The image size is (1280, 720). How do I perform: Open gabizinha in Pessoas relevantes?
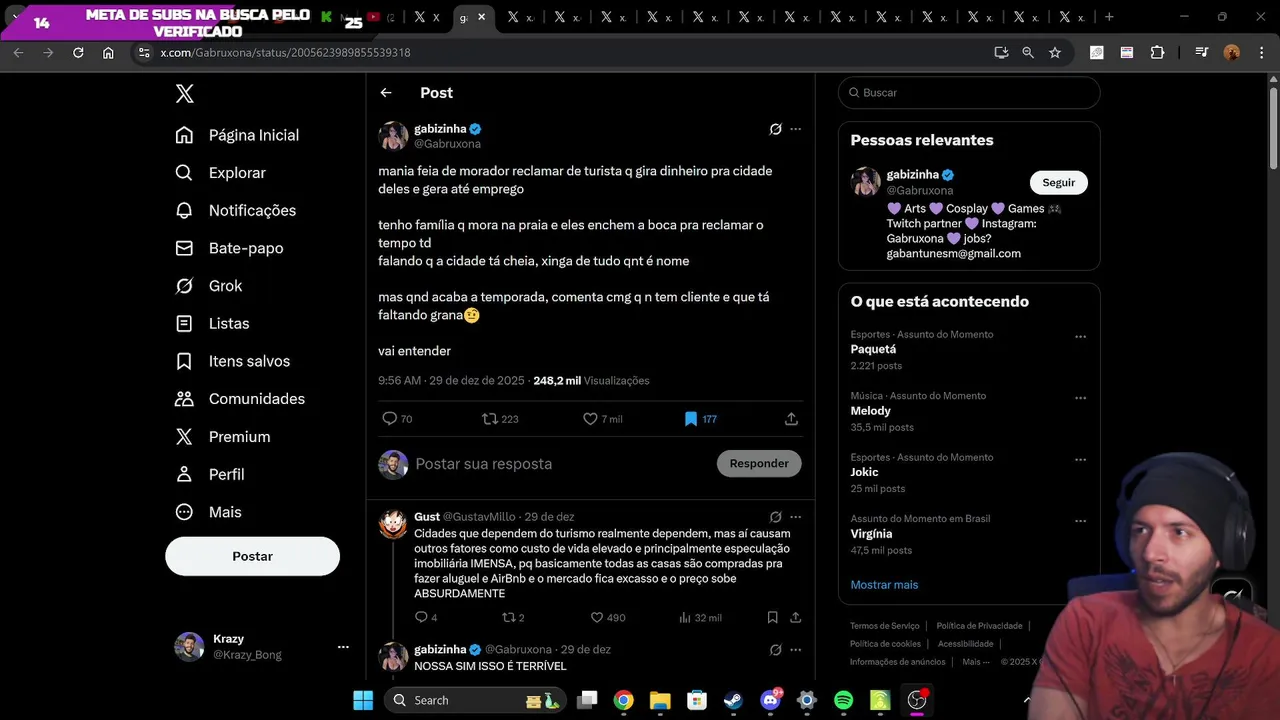(x=913, y=174)
